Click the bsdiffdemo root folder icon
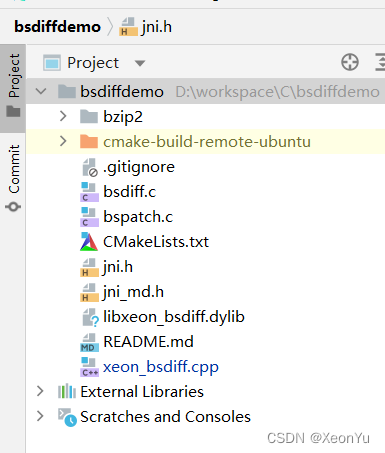The image size is (385, 453). click(67, 91)
